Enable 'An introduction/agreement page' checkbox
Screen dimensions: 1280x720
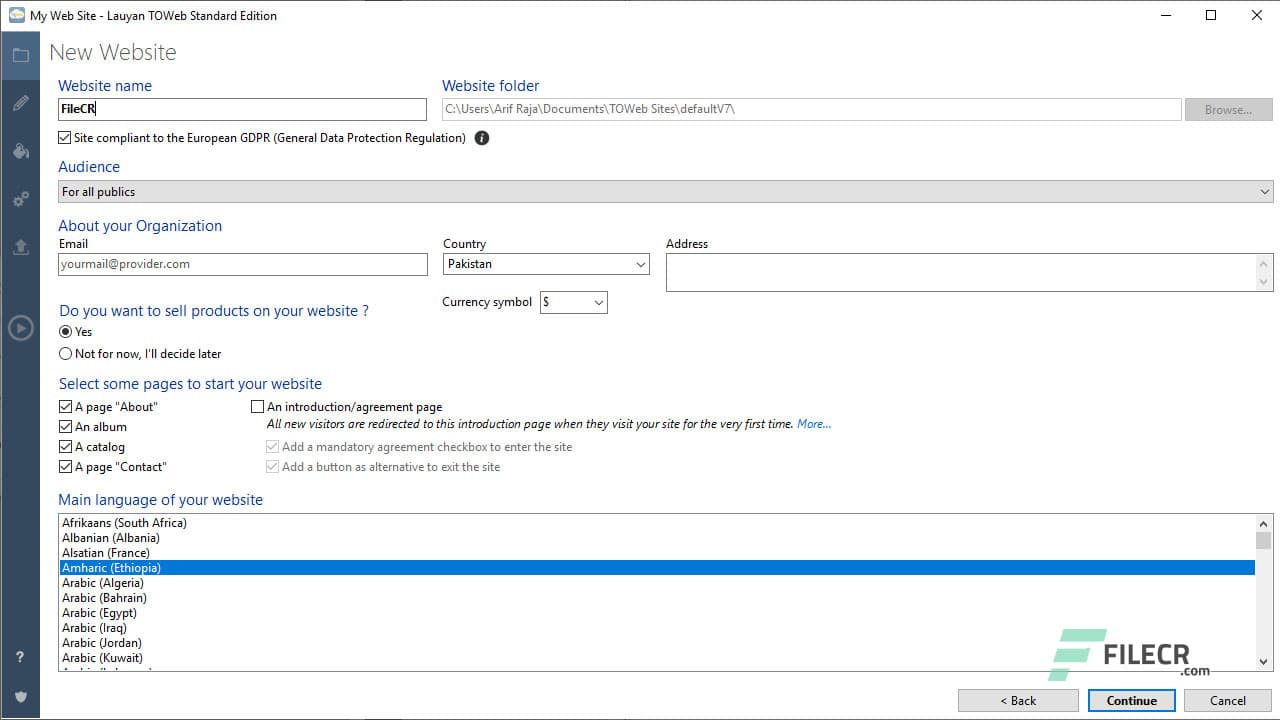[258, 406]
